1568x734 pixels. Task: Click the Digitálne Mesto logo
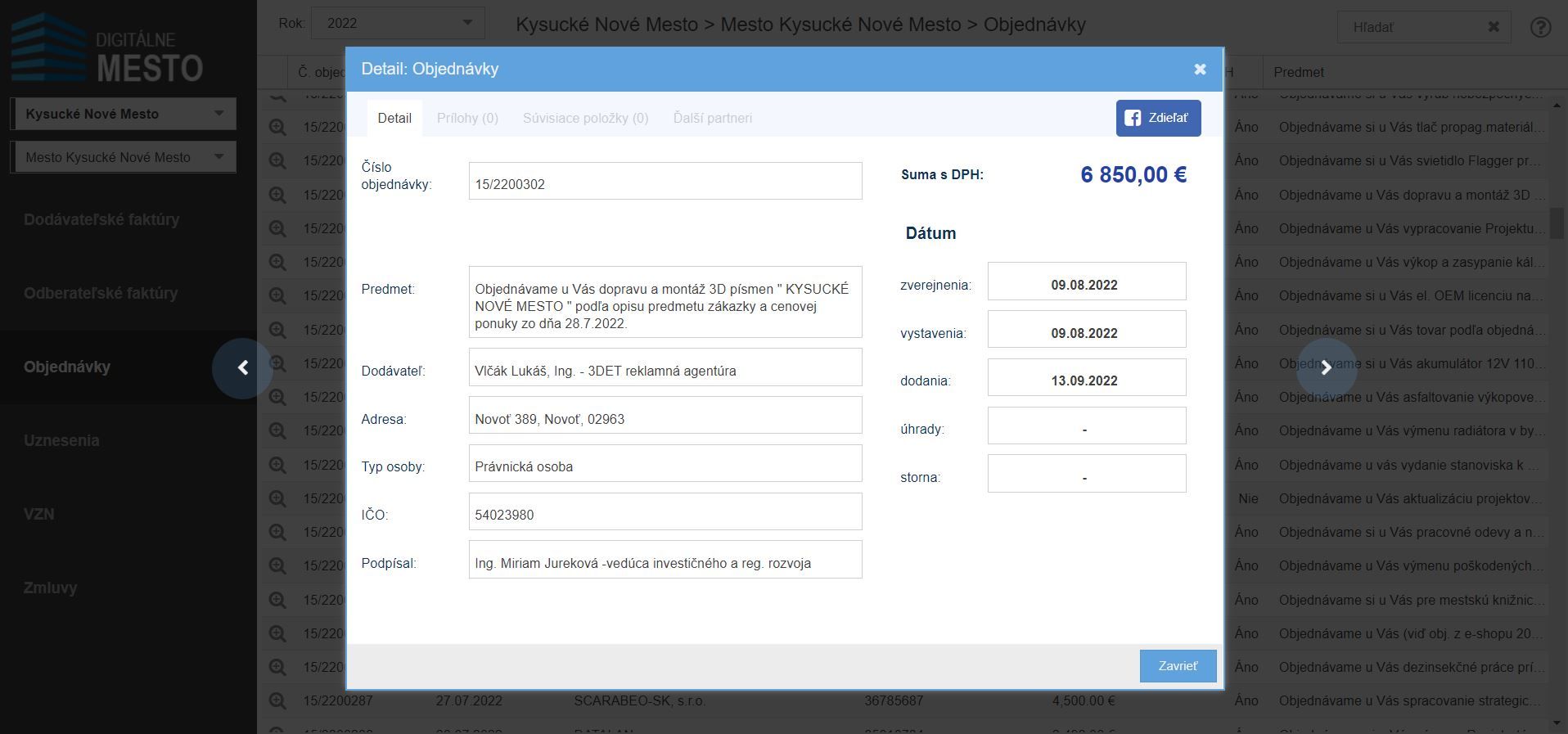click(106, 48)
